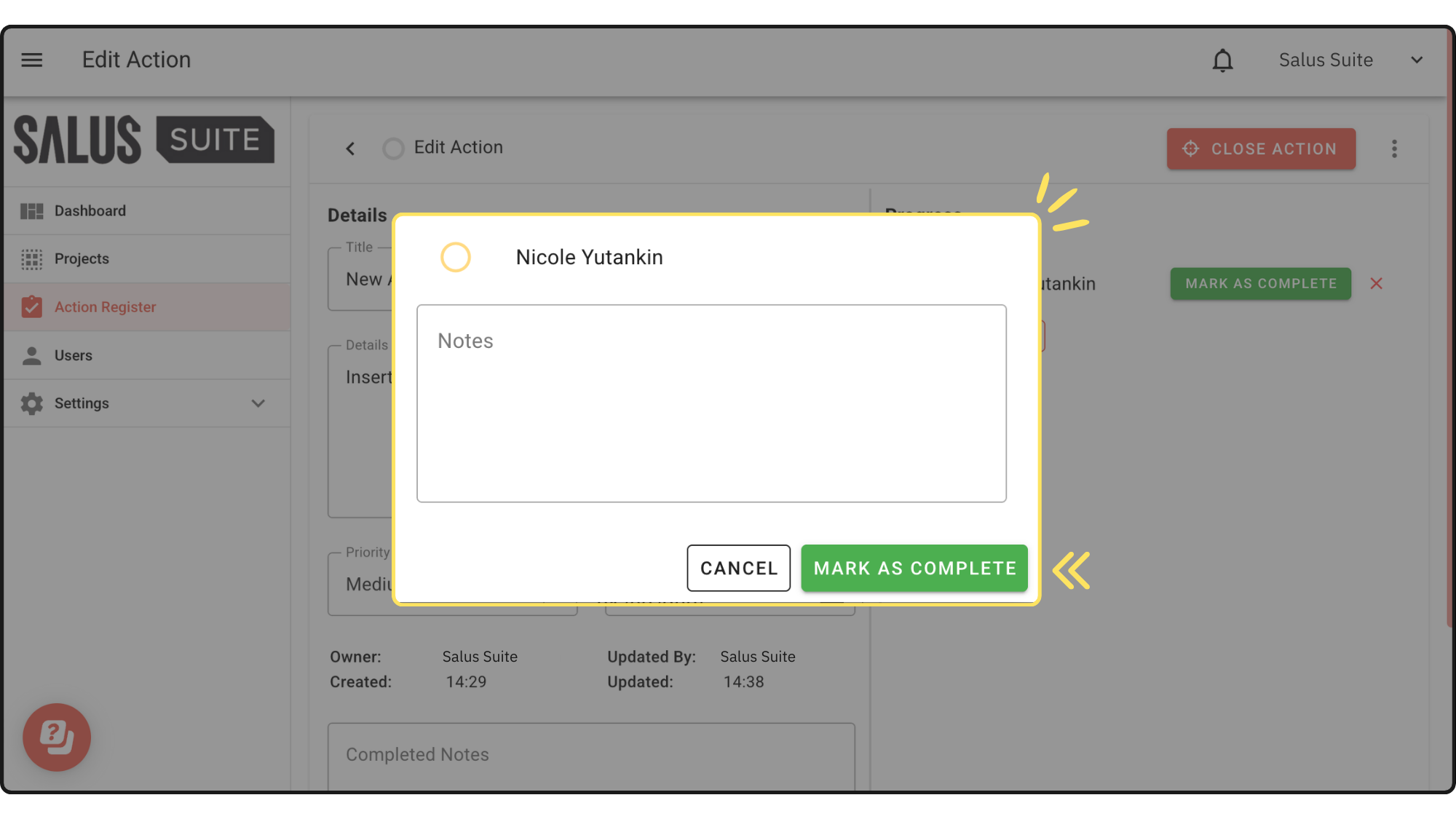Open the Priority dropdown field

point(362,585)
